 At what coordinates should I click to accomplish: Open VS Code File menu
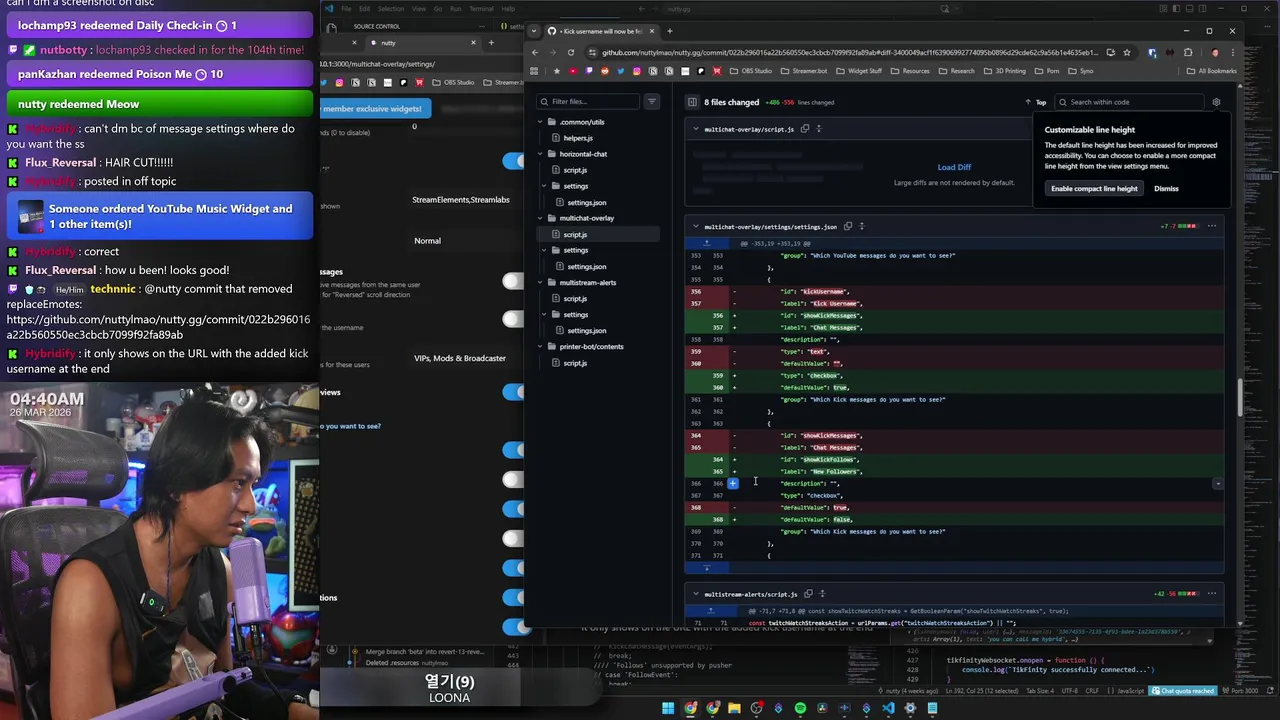pyautogui.click(x=346, y=9)
